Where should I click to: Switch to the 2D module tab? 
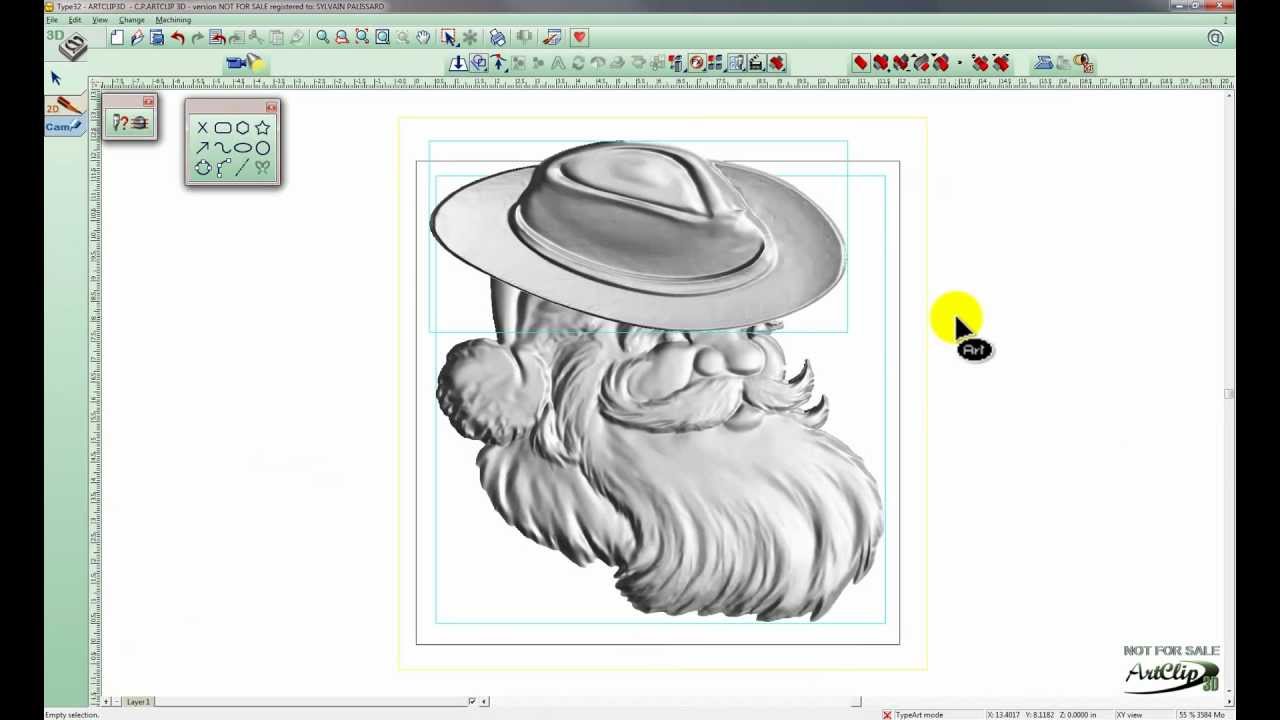click(64, 105)
